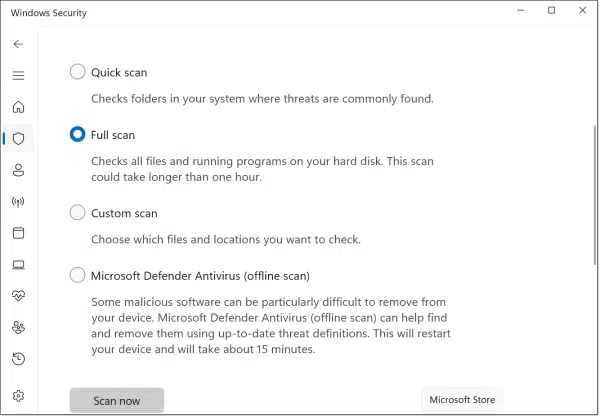The image size is (600, 417).
Task: Select the Custom scan radio button
Action: 77,212
